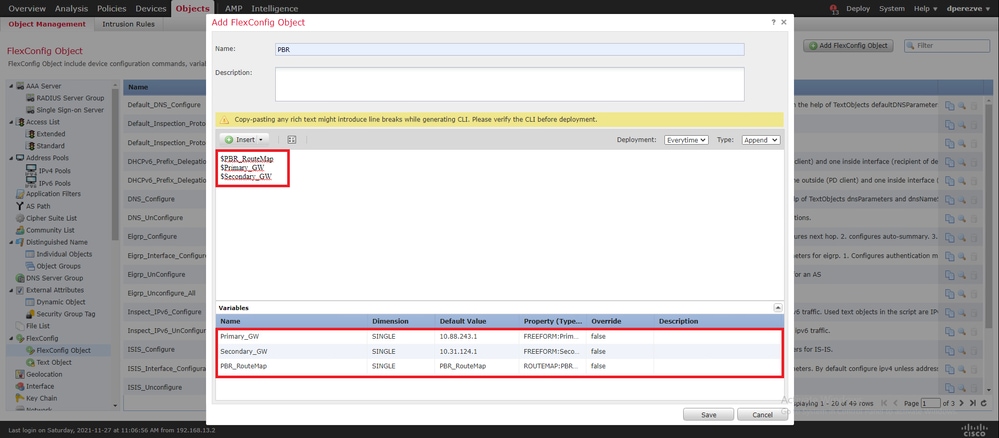The height and width of the screenshot is (438, 999).
Task: Click default value 10.88.243.1
Action: point(458,336)
